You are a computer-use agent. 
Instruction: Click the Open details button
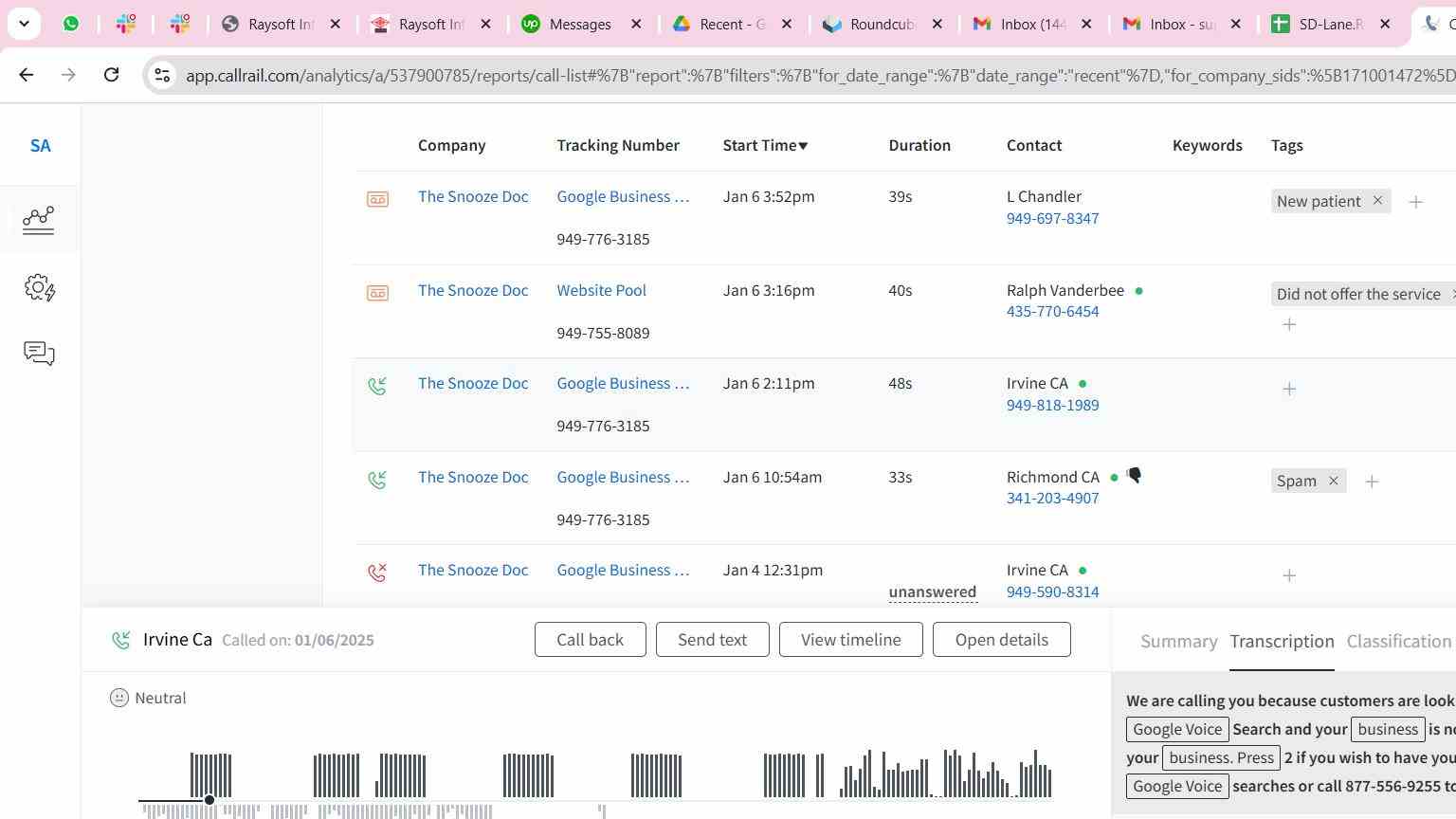coord(1001,640)
